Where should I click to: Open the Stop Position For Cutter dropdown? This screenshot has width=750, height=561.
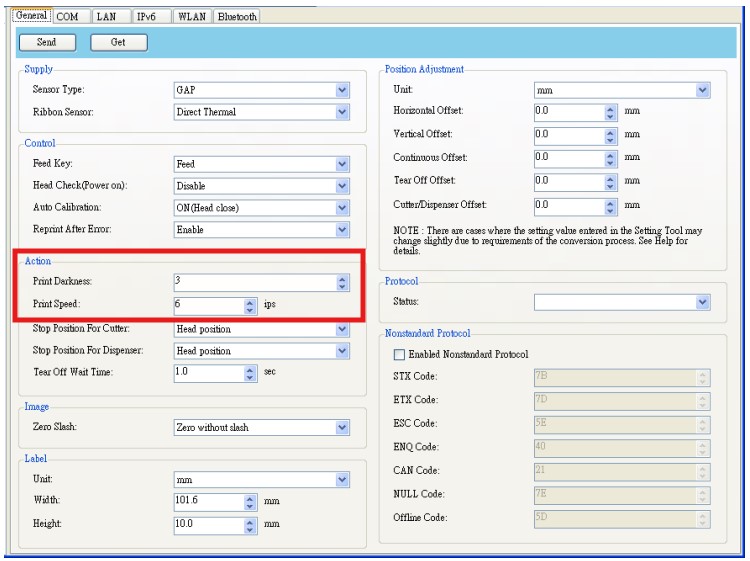(x=343, y=329)
